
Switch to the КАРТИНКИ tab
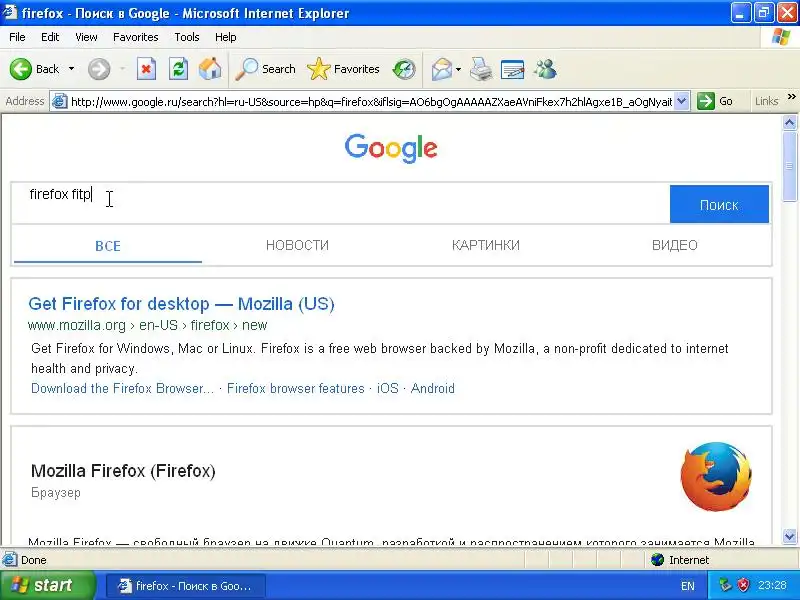click(x=486, y=245)
